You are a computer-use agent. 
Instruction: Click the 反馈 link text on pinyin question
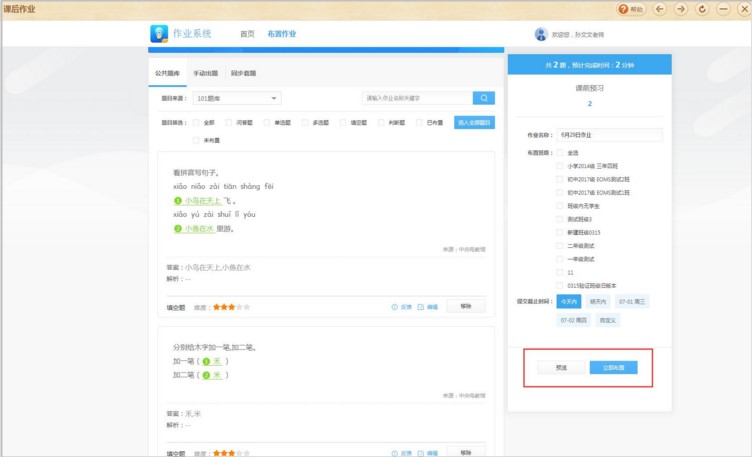[x=406, y=307]
